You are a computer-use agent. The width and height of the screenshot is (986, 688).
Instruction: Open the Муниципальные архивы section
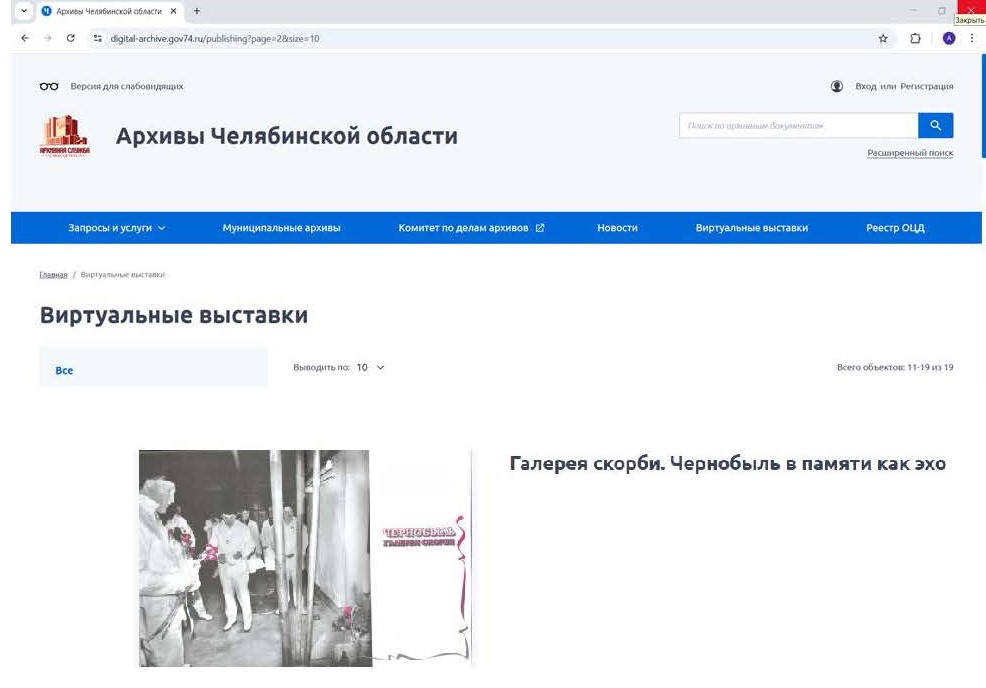283,227
